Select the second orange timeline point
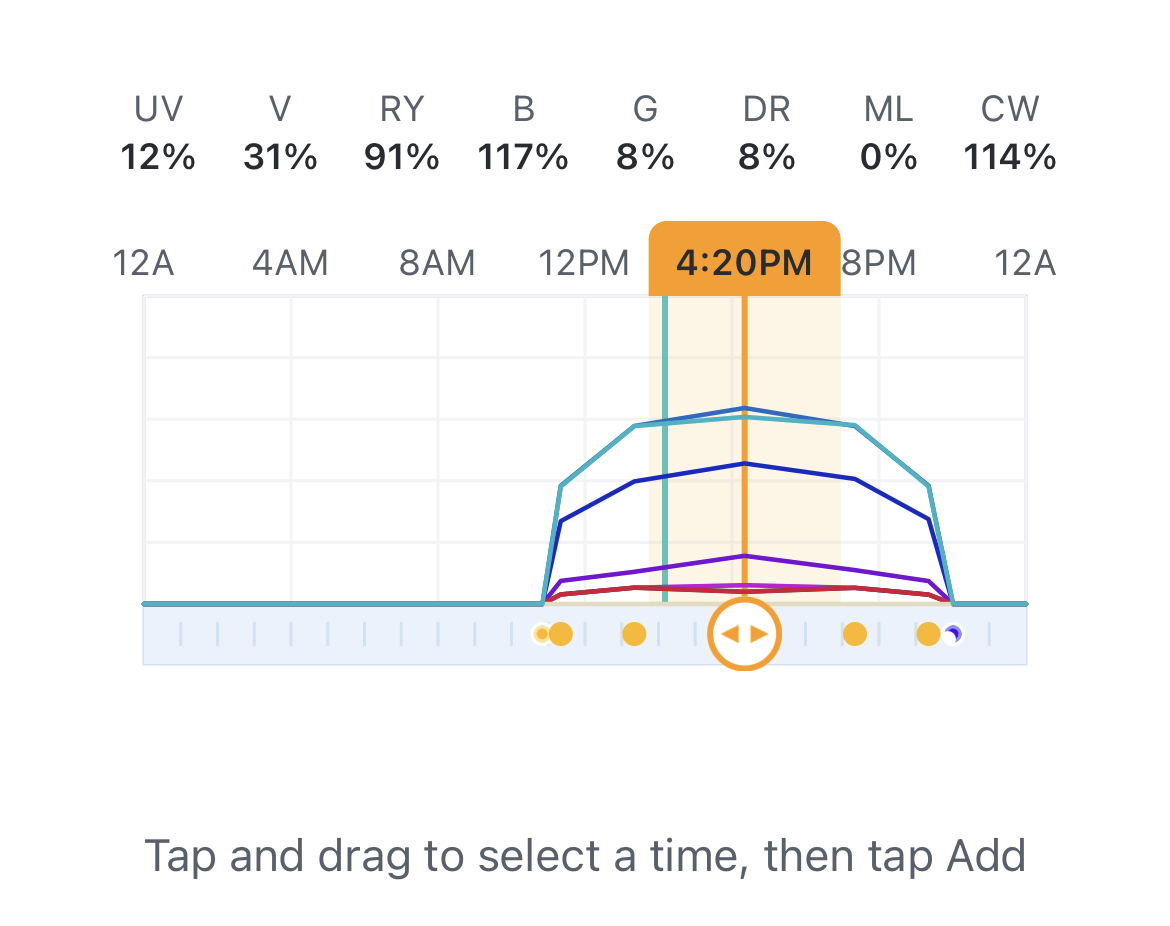Screen dimensions: 1170x926 [634, 634]
